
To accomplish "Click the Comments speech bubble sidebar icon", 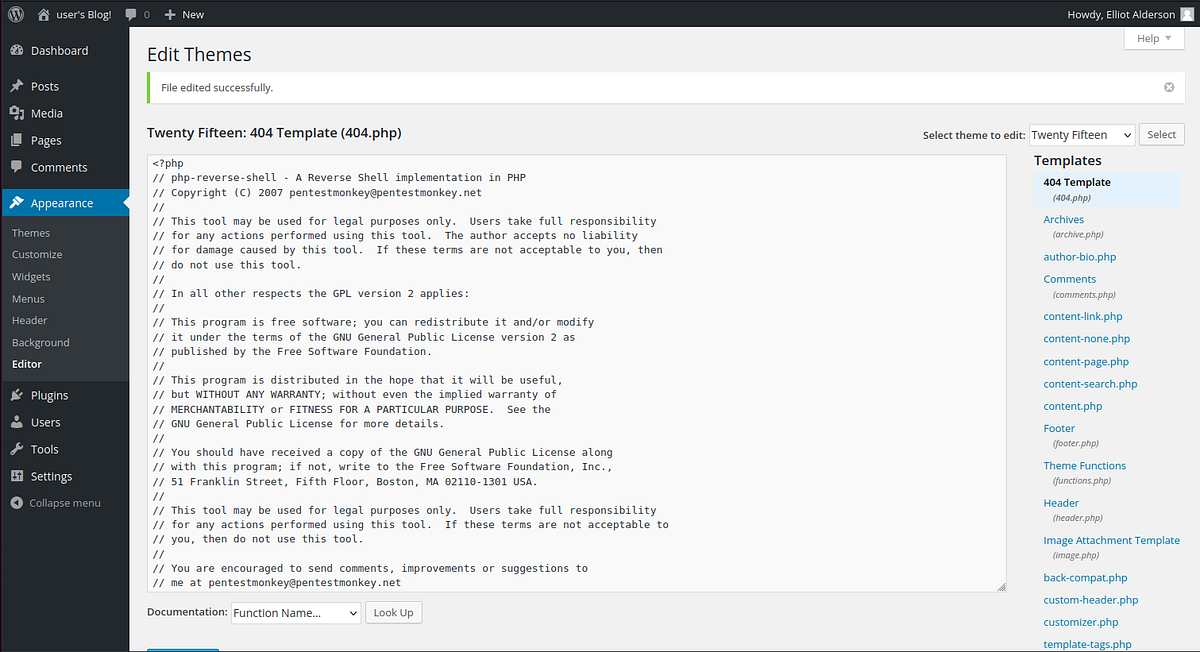I will tap(17, 167).
